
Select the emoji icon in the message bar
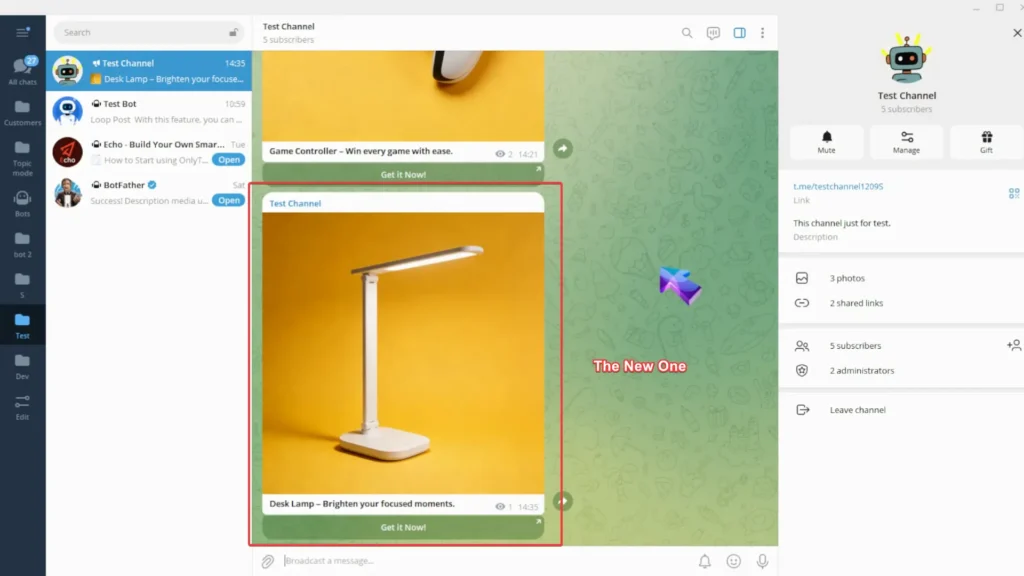[x=734, y=561]
